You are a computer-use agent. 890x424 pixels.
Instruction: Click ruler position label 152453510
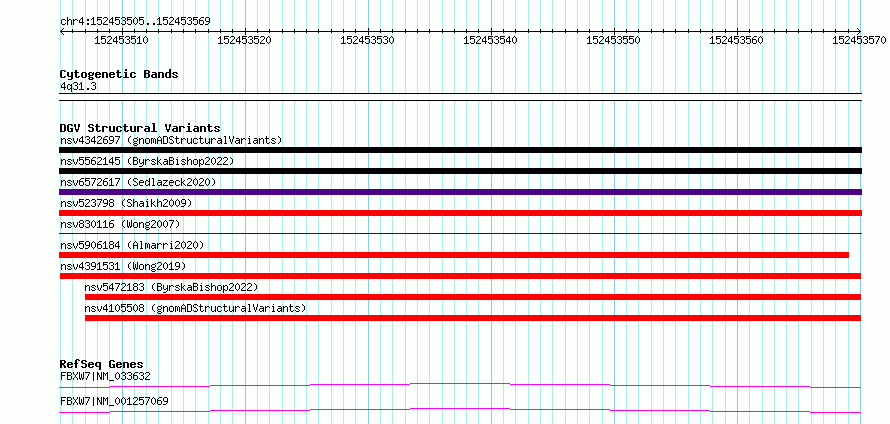click(x=121, y=40)
